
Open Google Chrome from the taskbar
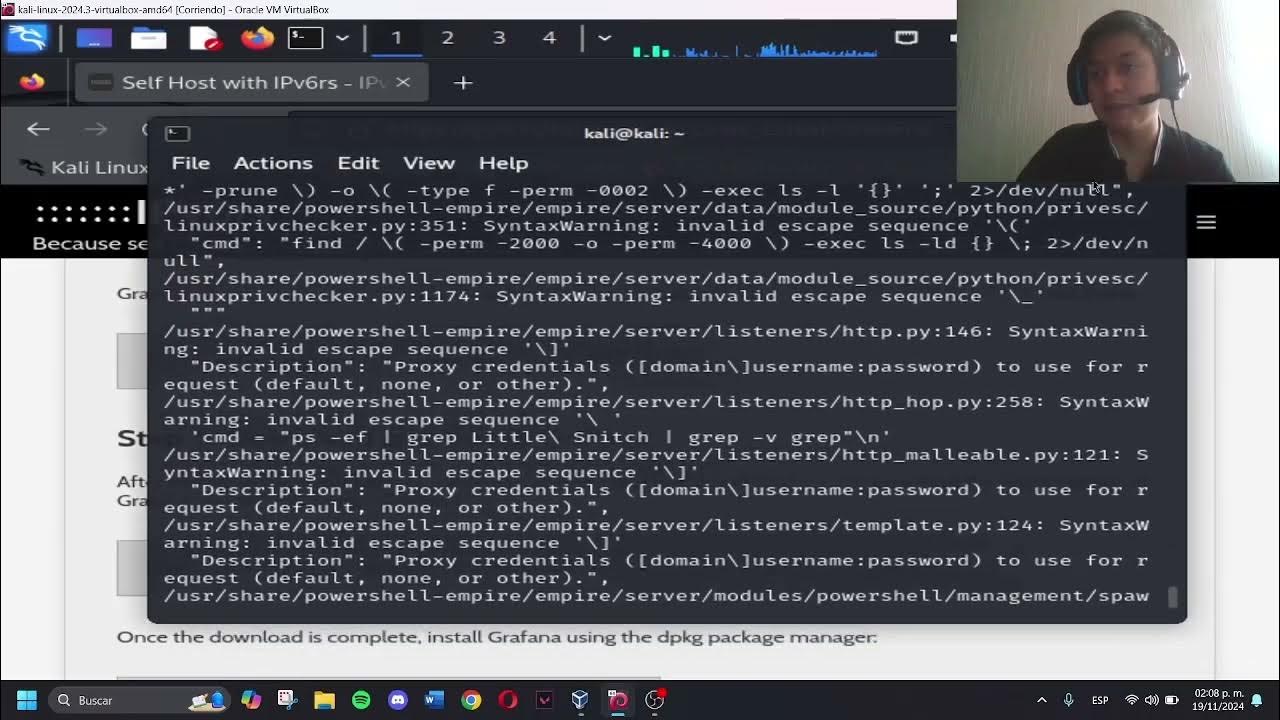pos(471,700)
